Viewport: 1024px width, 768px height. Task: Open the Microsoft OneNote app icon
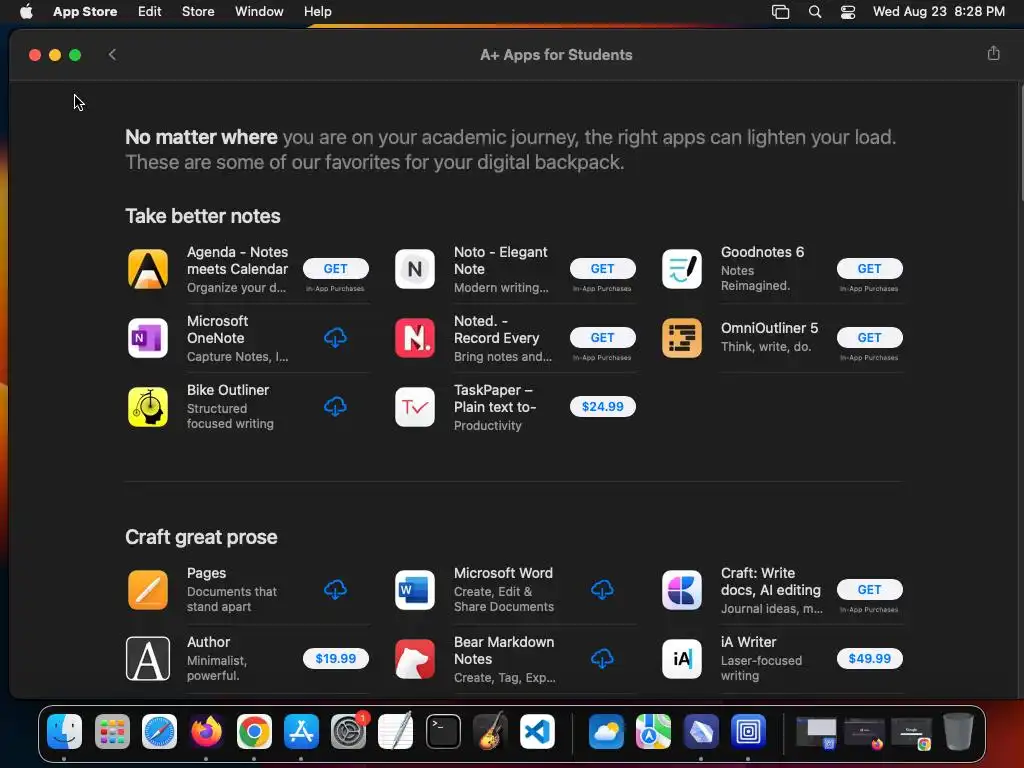coord(148,338)
